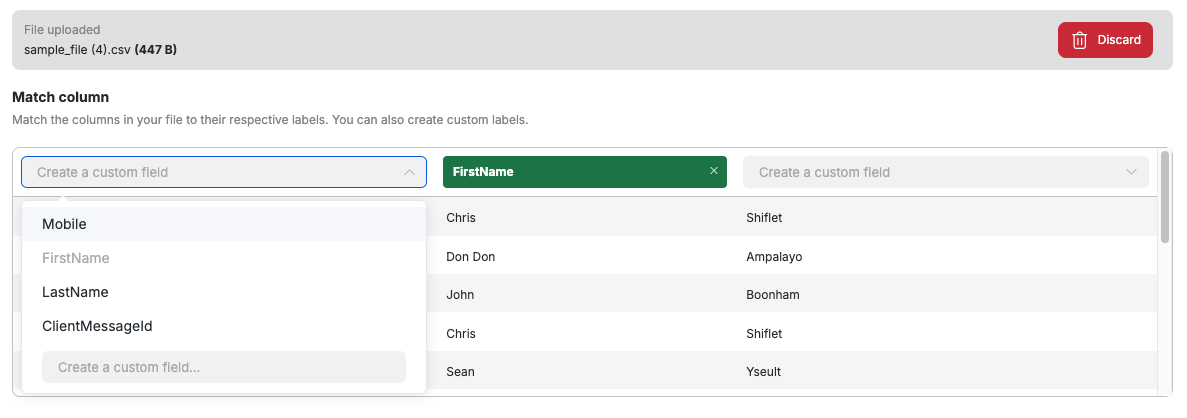Click the table's vertical scrollbar thumb

click(x=1164, y=197)
